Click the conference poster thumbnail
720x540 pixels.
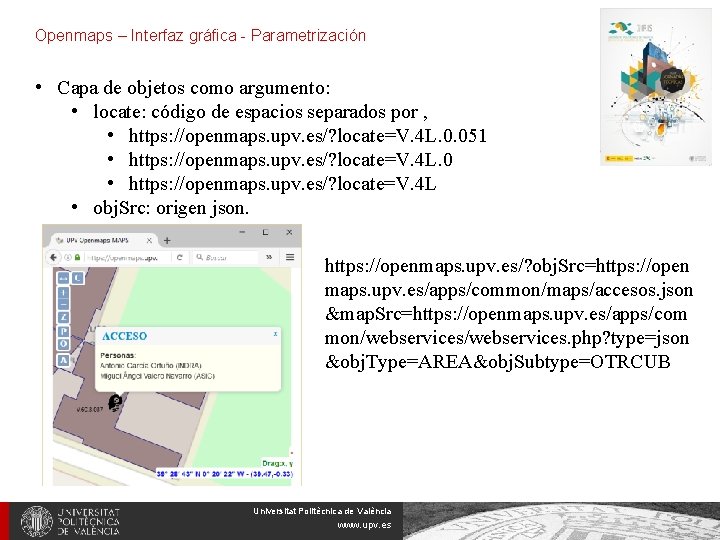click(x=655, y=87)
